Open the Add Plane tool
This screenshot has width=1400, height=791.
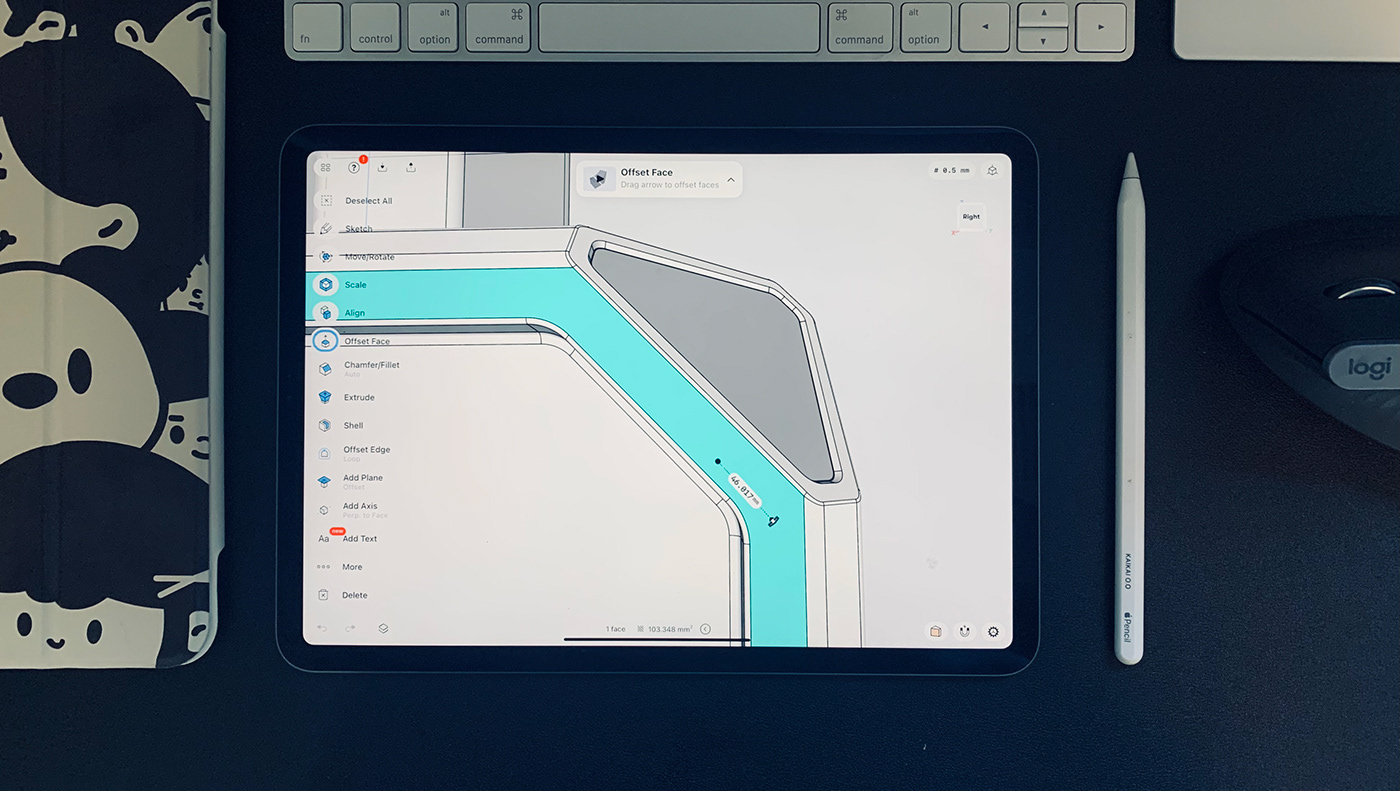pyautogui.click(x=362, y=479)
